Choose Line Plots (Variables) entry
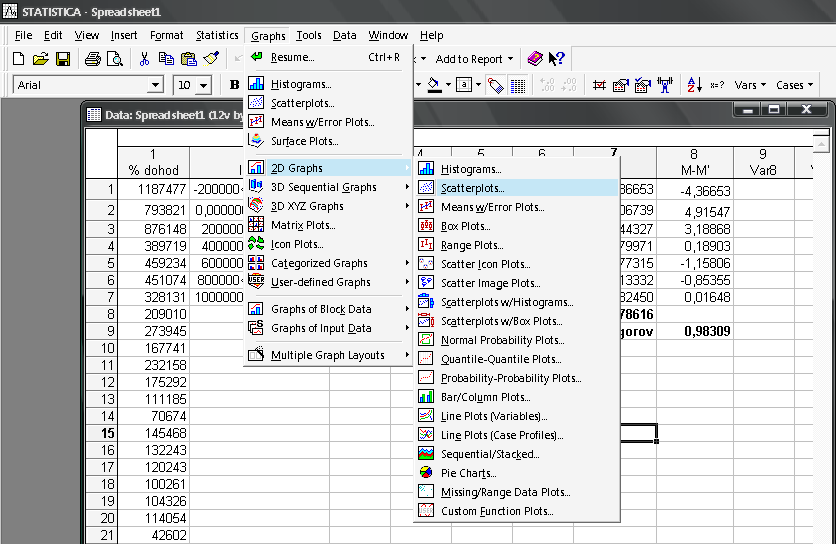Screen dimensions: 836x544 pos(517,416)
